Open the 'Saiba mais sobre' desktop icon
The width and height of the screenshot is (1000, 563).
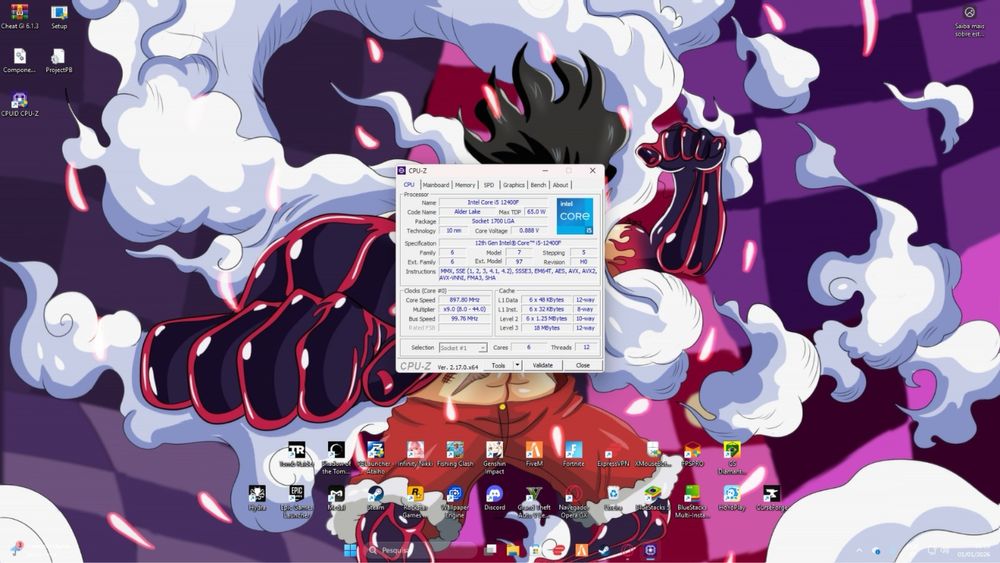coord(969,21)
